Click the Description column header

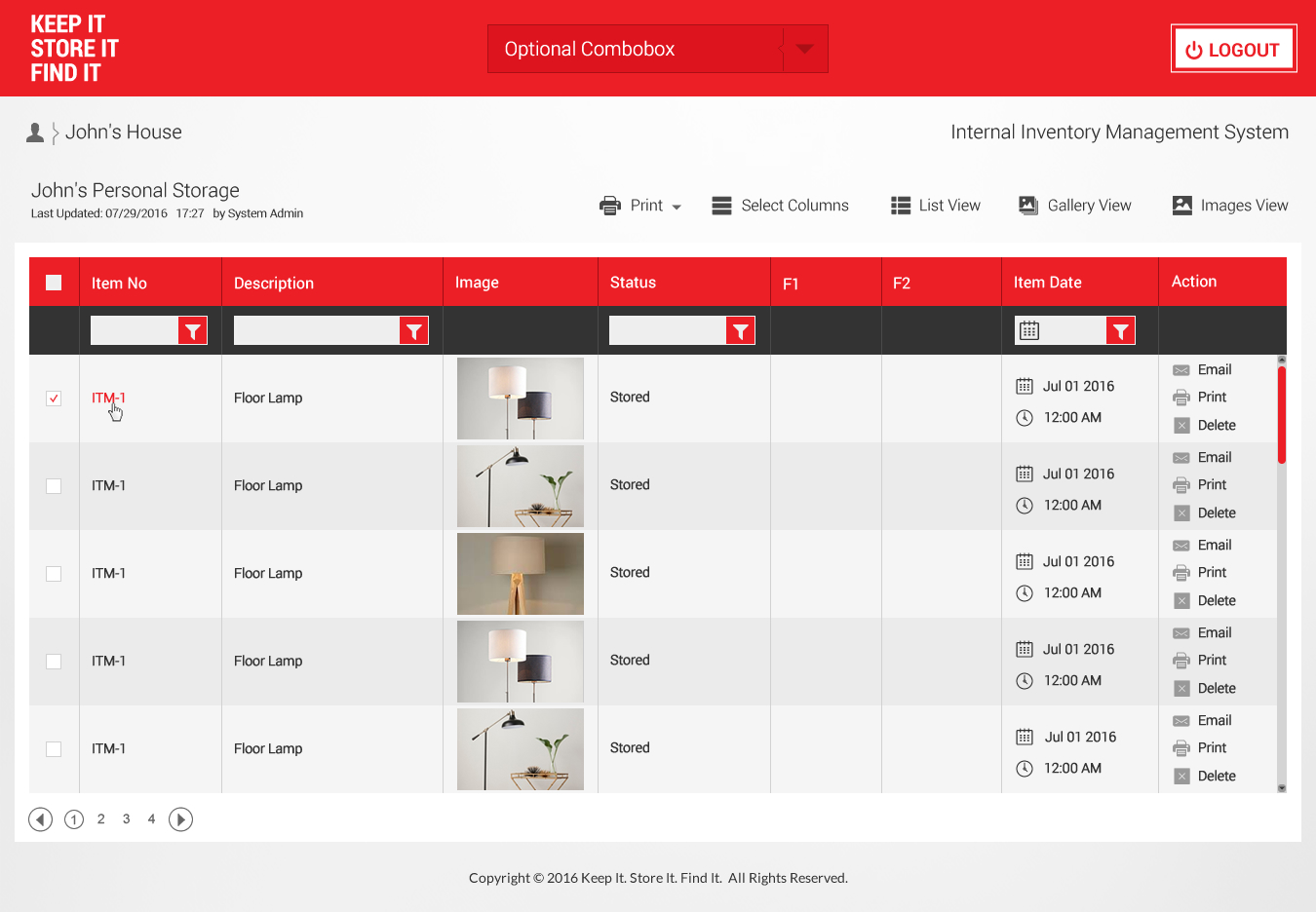click(273, 282)
